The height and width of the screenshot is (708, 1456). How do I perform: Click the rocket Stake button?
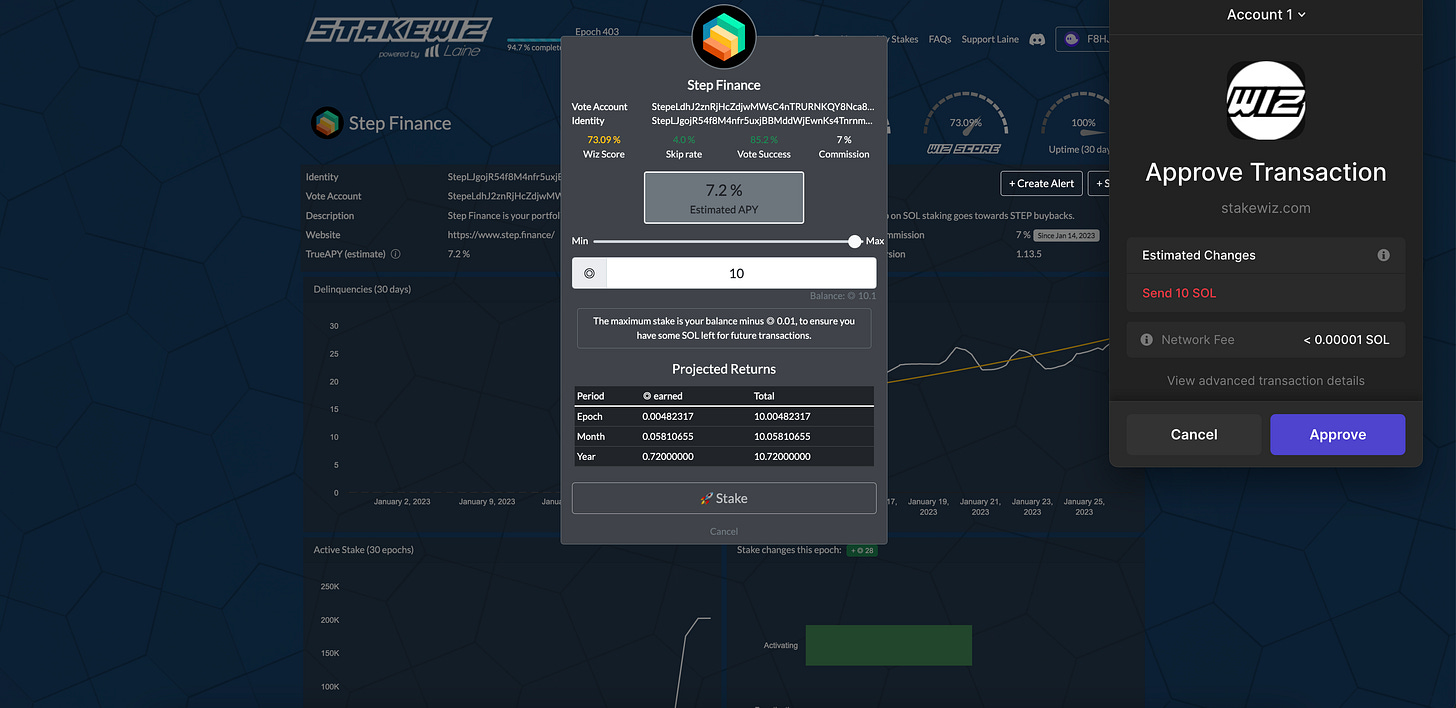click(724, 498)
